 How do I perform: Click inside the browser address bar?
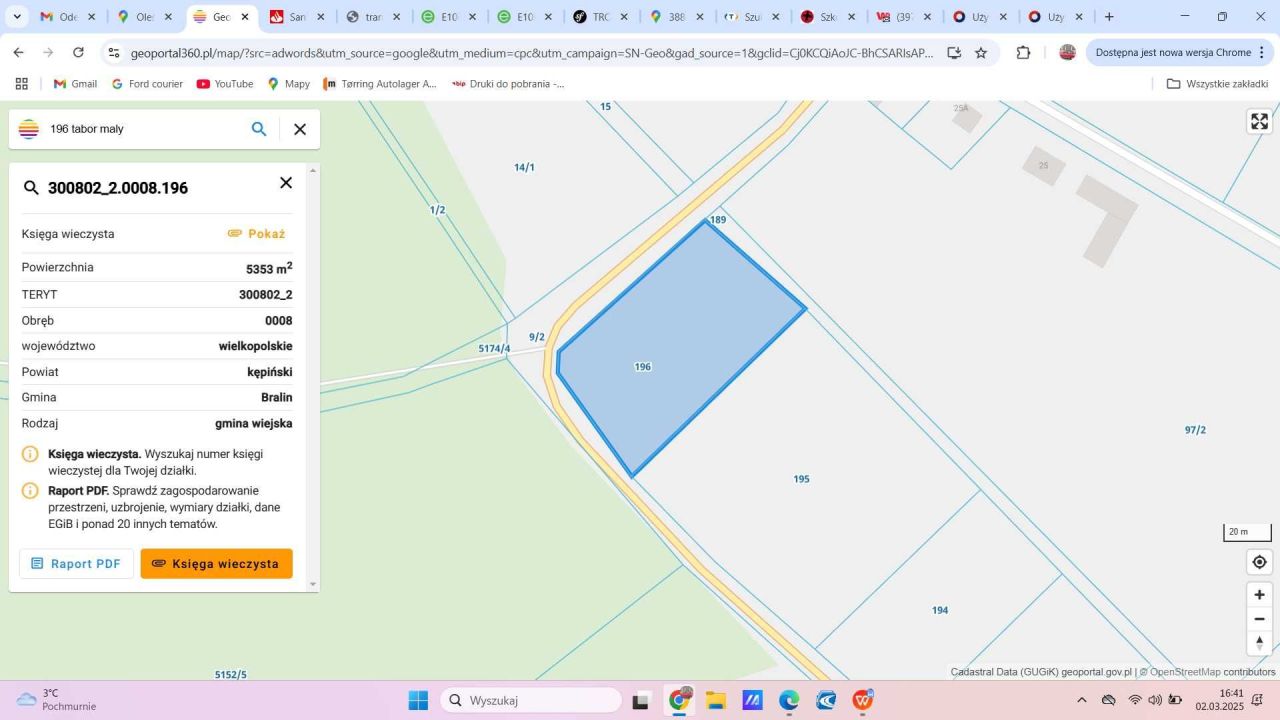(x=500, y=52)
